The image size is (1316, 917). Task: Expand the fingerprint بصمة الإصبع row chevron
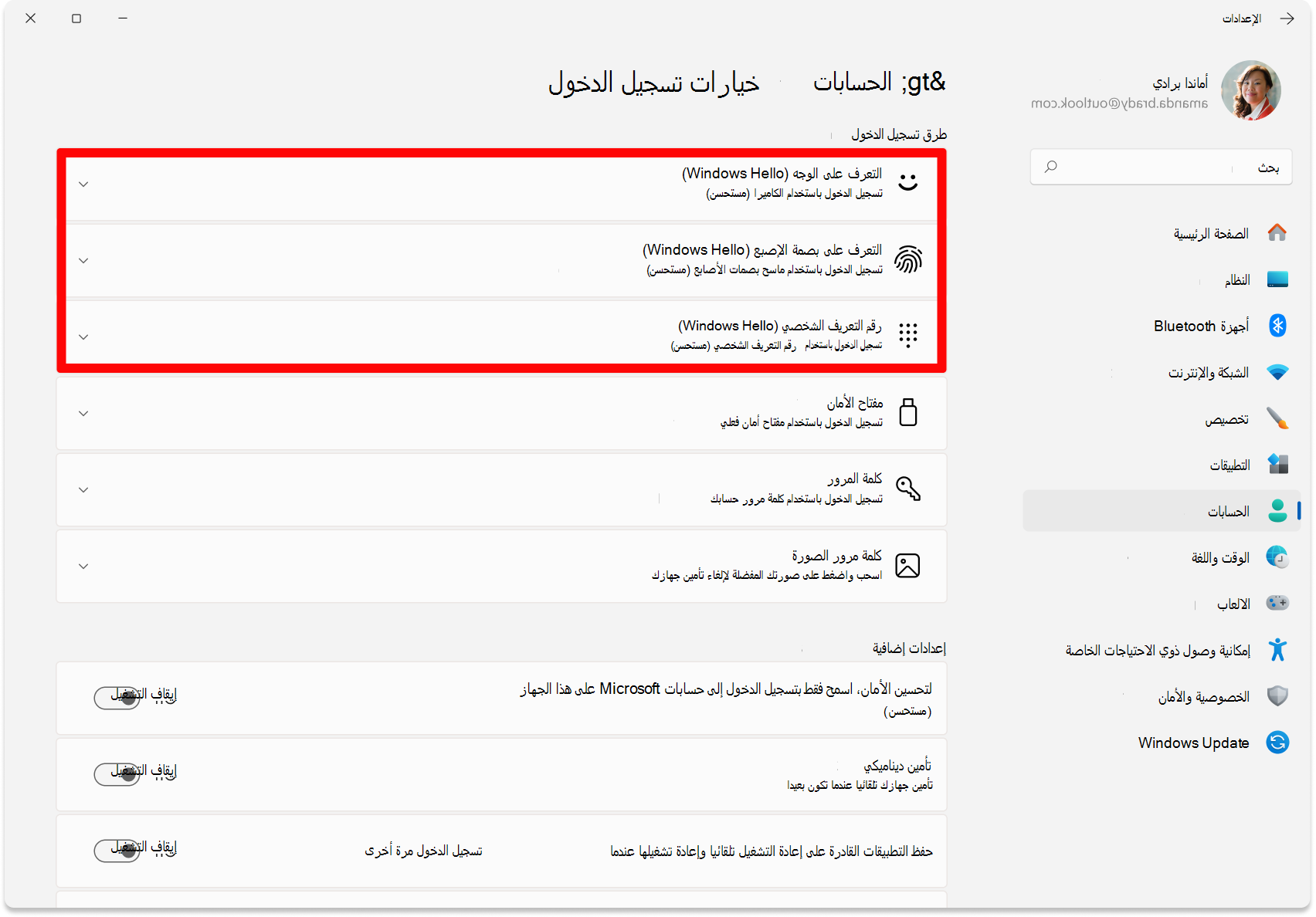click(83, 261)
